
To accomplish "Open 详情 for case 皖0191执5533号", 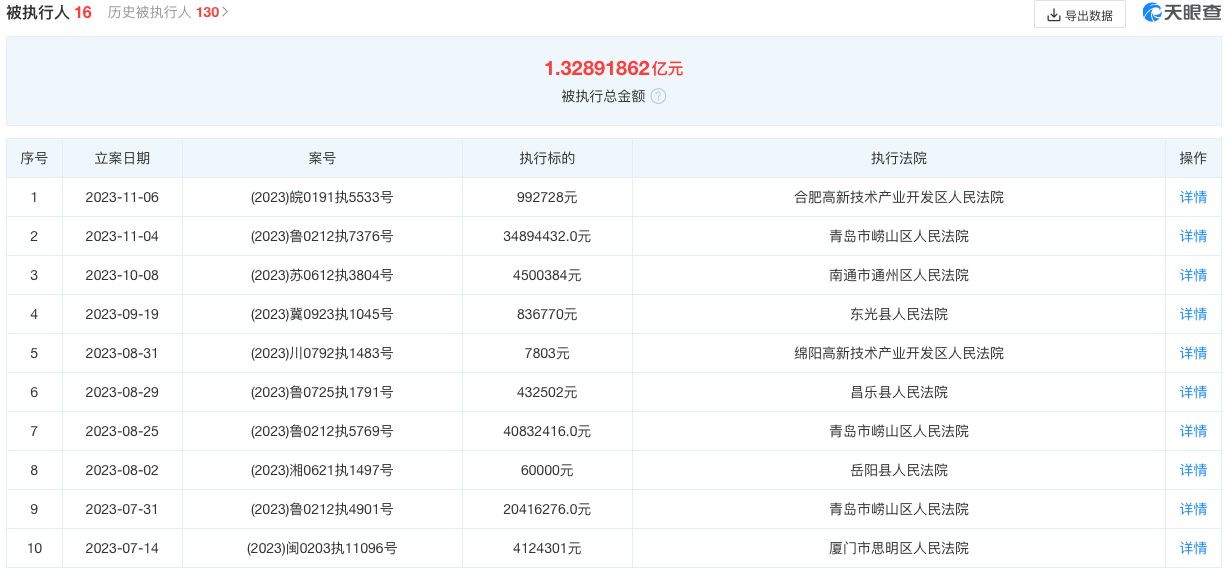I will coord(1193,198).
